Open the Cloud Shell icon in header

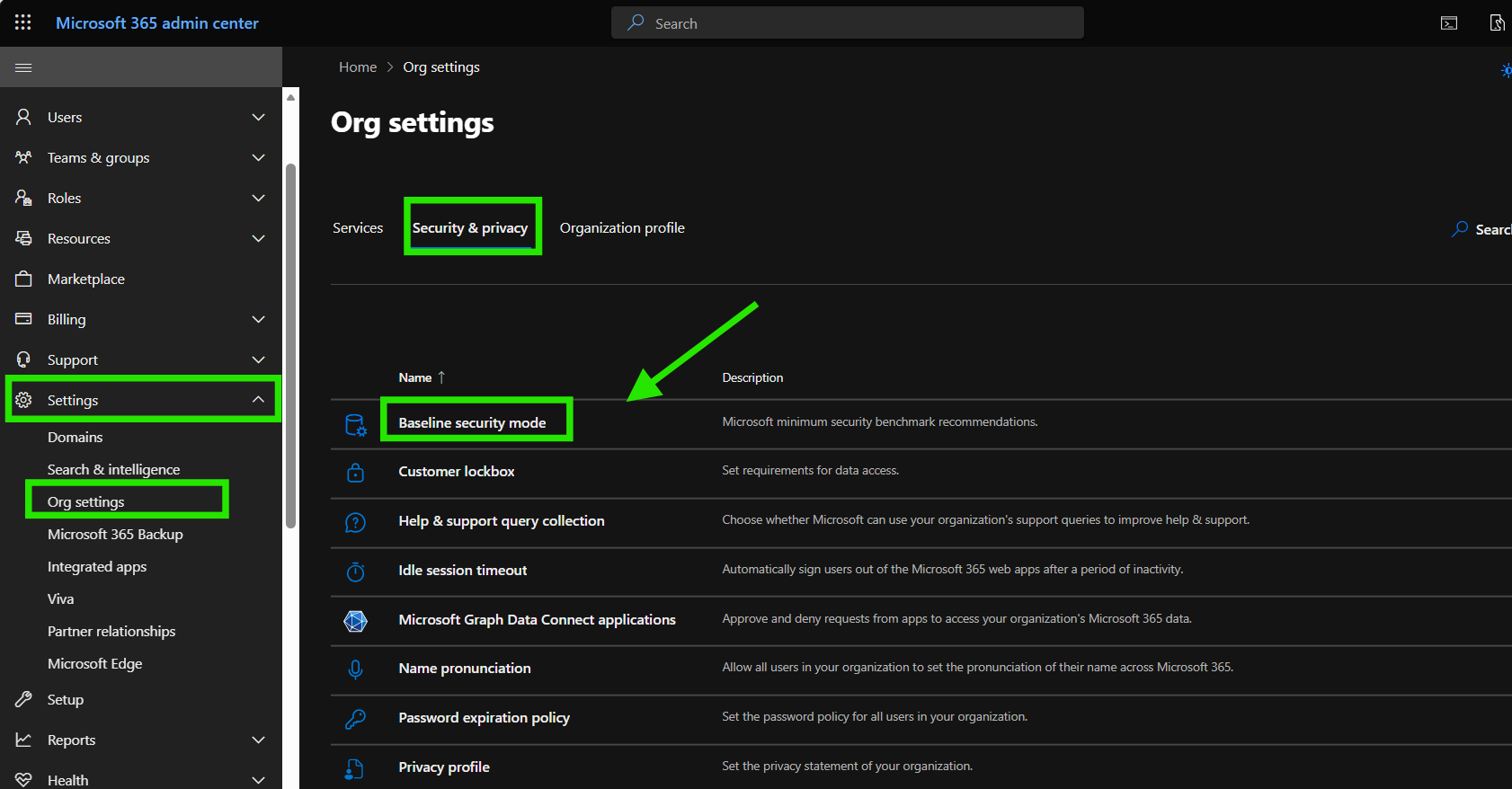click(1449, 23)
